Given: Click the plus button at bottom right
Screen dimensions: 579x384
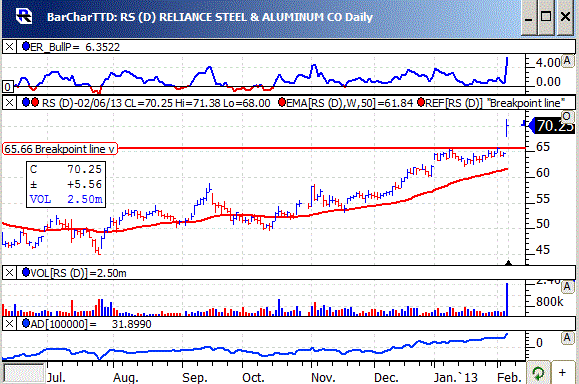Looking at the screenshot, I should [x=562, y=373].
